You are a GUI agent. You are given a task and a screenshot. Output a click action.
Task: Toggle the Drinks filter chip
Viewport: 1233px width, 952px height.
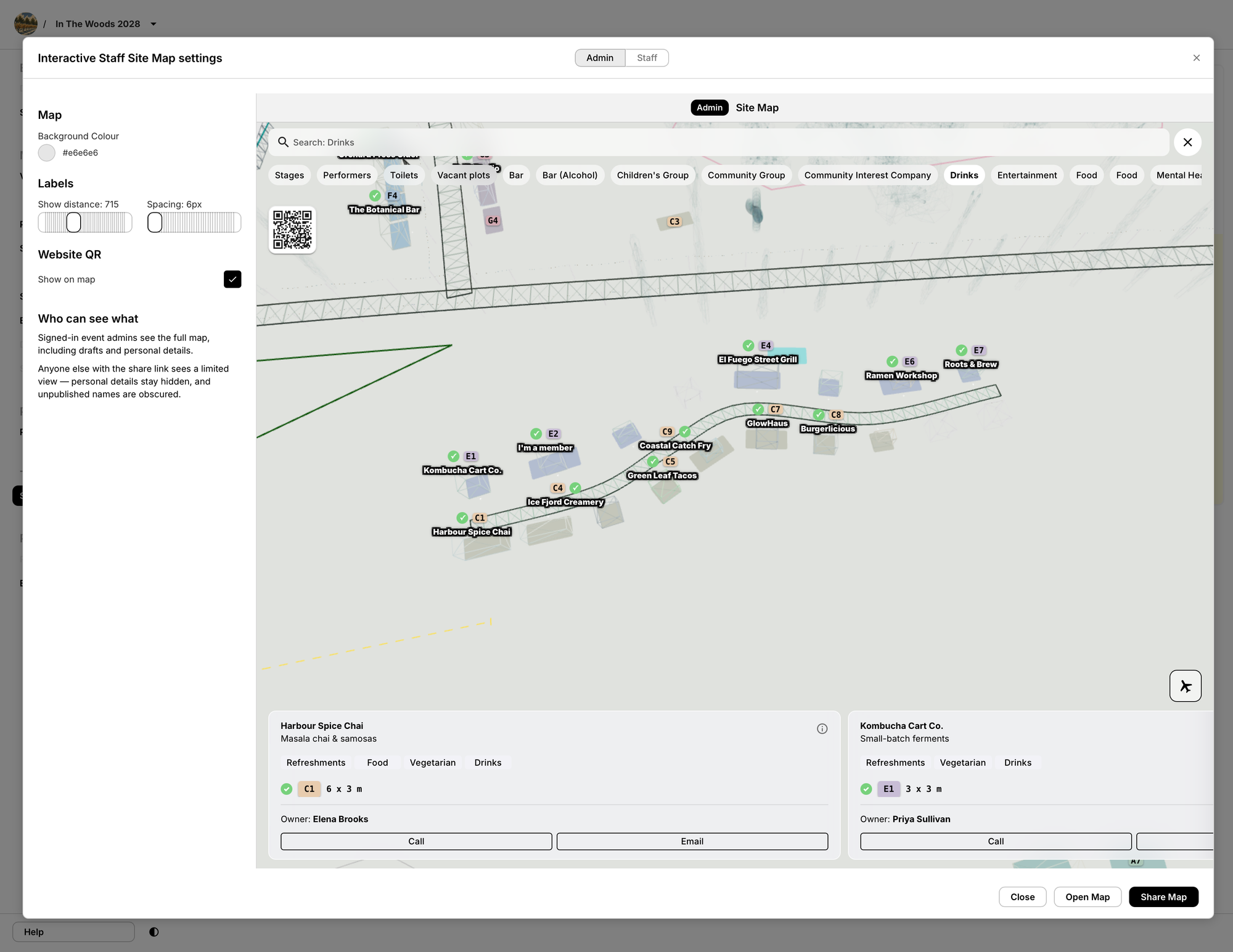(x=964, y=175)
